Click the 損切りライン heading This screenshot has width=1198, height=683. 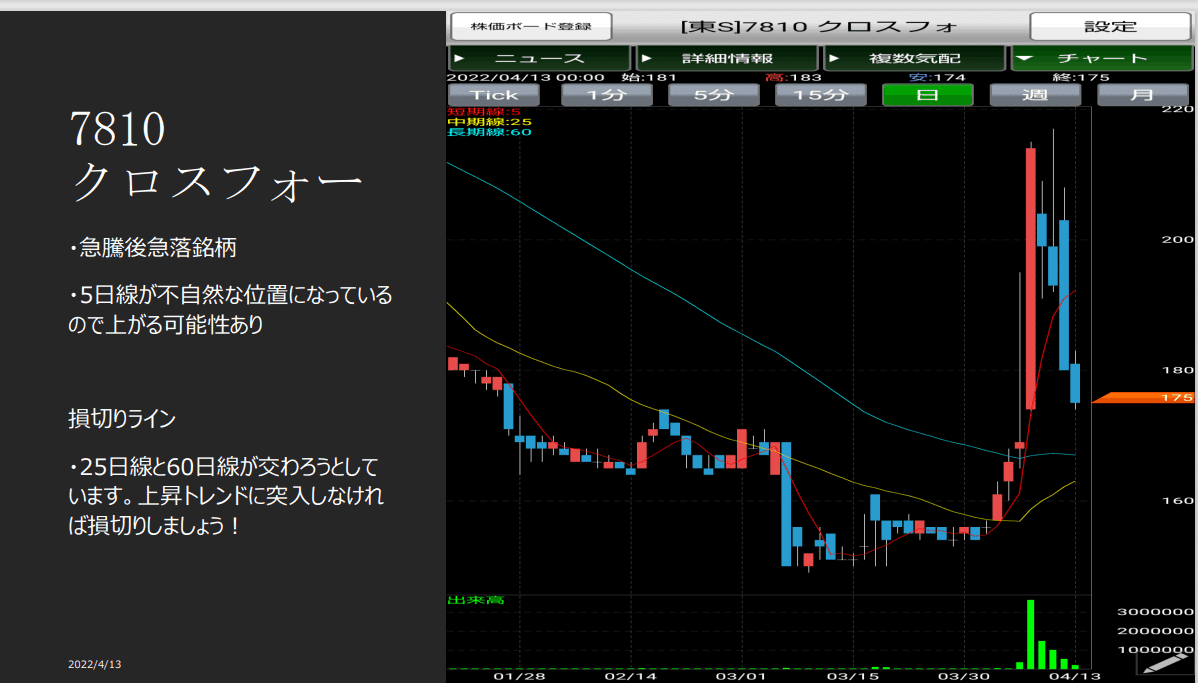[x=121, y=419]
